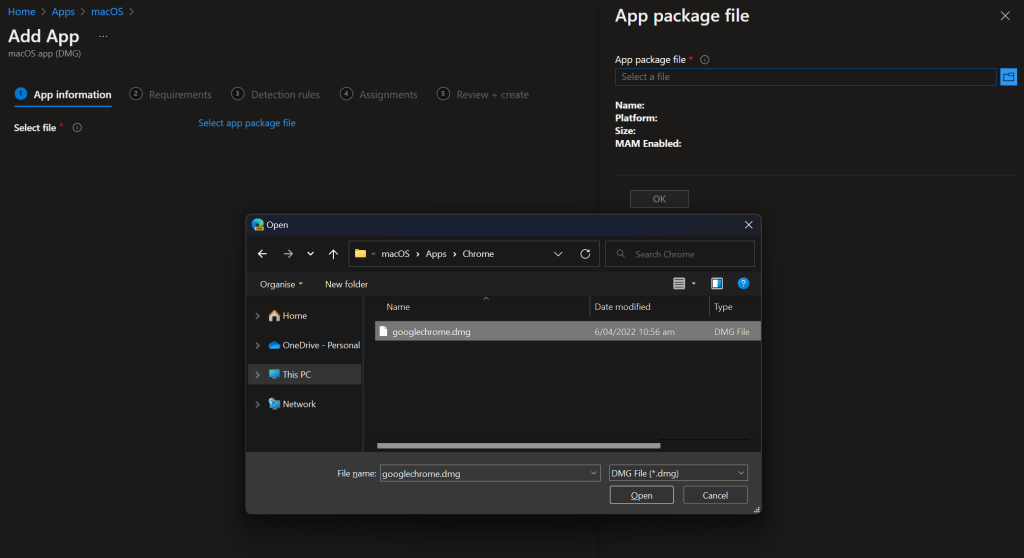Switch to the Detection rules tab
Viewport: 1024px width, 558px height.
coord(276,94)
